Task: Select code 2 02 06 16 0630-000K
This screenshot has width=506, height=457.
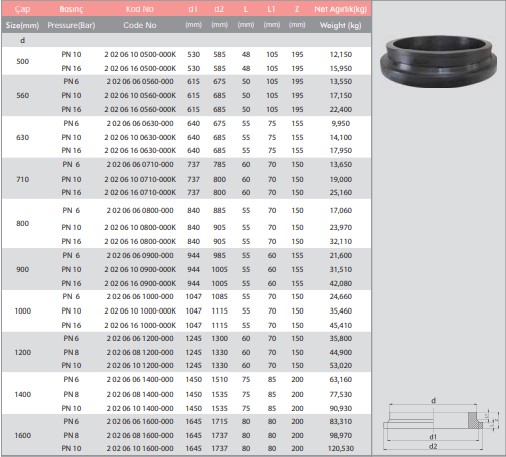Action: (140, 150)
